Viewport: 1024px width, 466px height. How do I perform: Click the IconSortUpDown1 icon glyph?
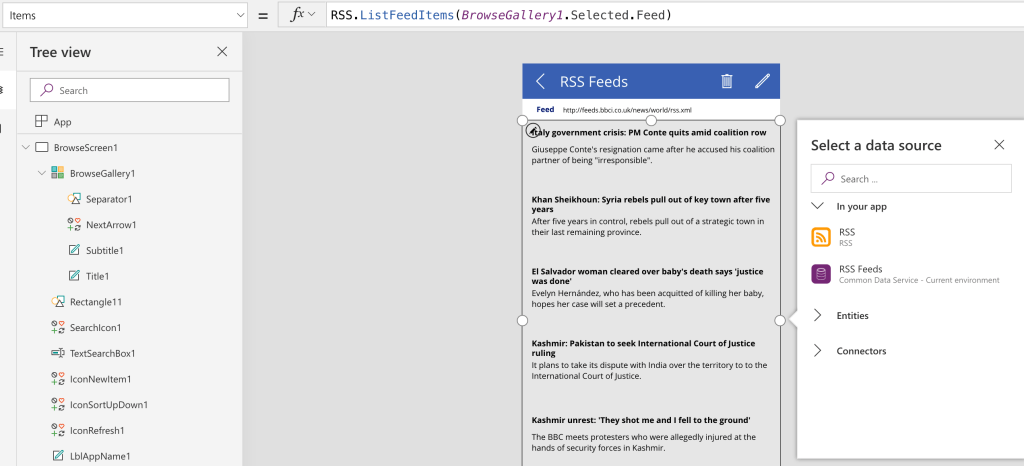pos(57,405)
